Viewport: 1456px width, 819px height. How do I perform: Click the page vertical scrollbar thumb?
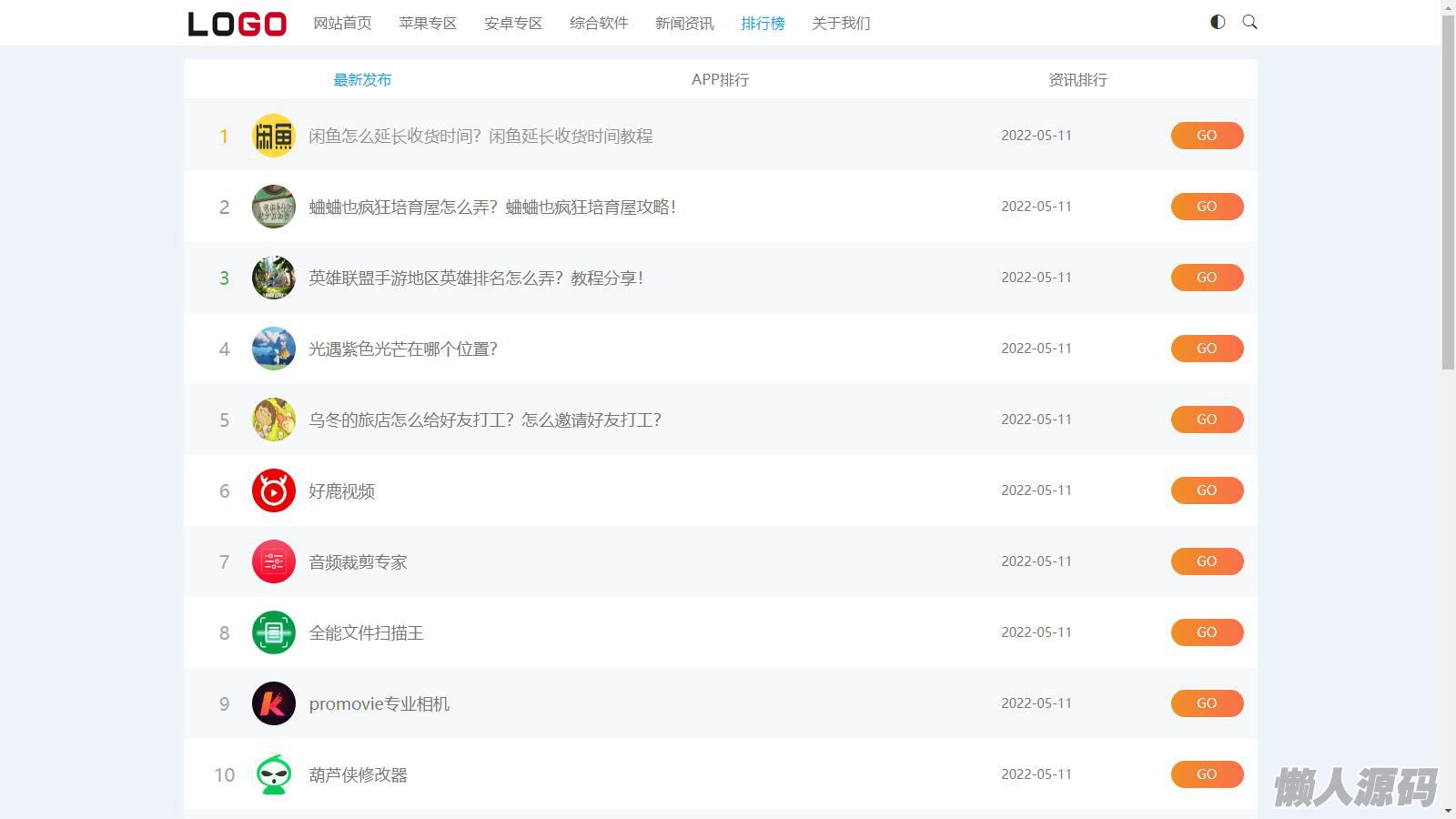coord(1448,191)
